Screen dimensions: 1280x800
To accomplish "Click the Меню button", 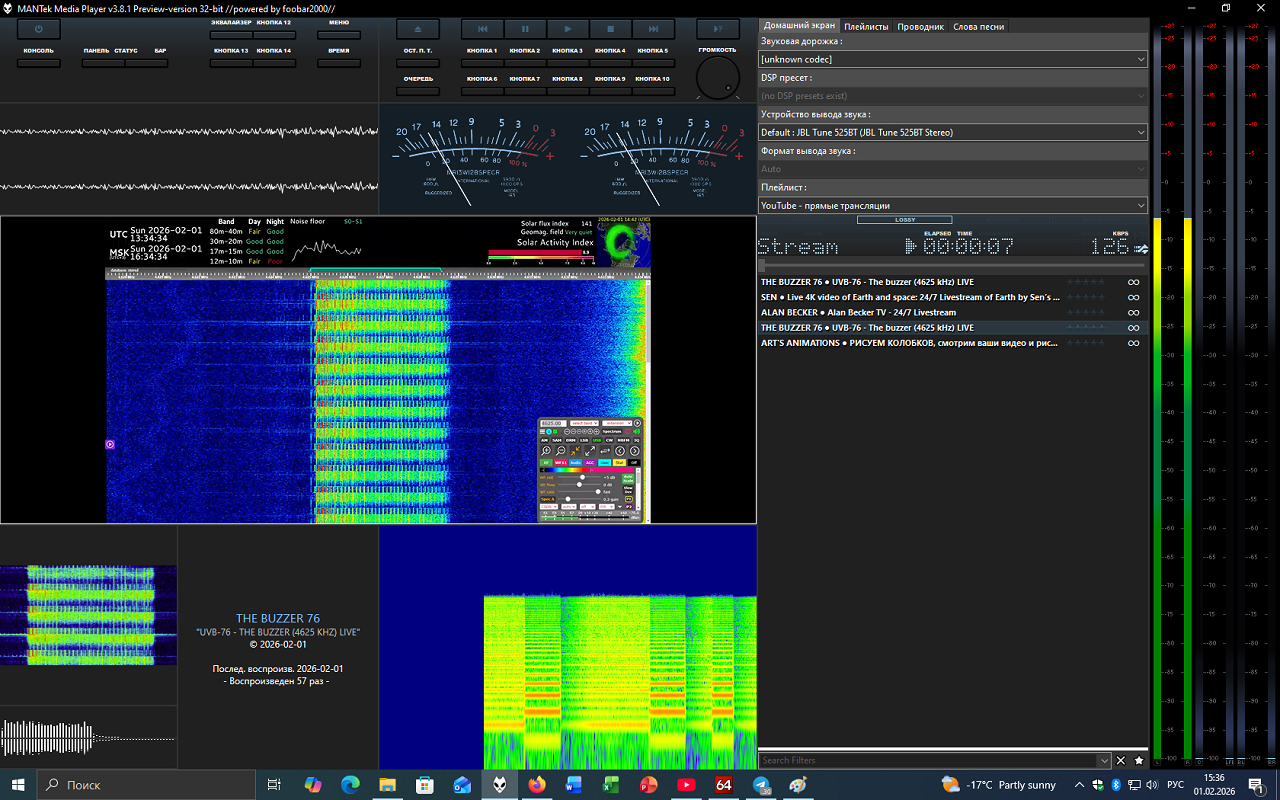I will [x=339, y=34].
